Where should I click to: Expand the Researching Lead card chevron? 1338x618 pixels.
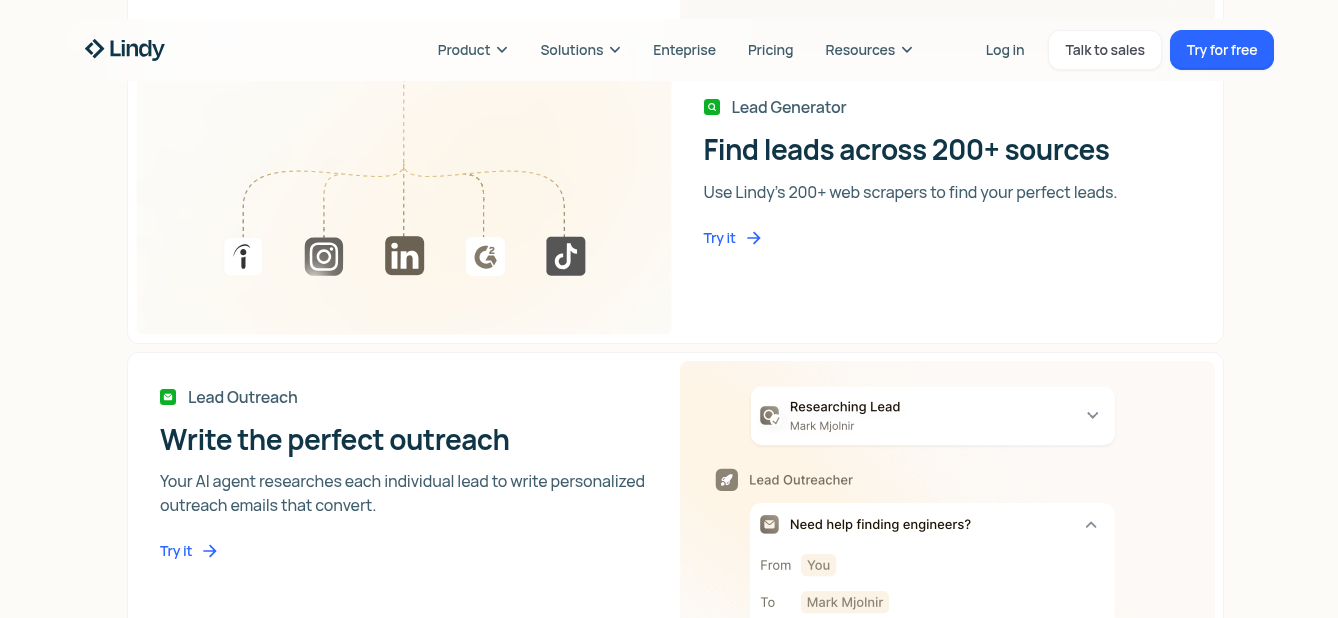tap(1092, 415)
